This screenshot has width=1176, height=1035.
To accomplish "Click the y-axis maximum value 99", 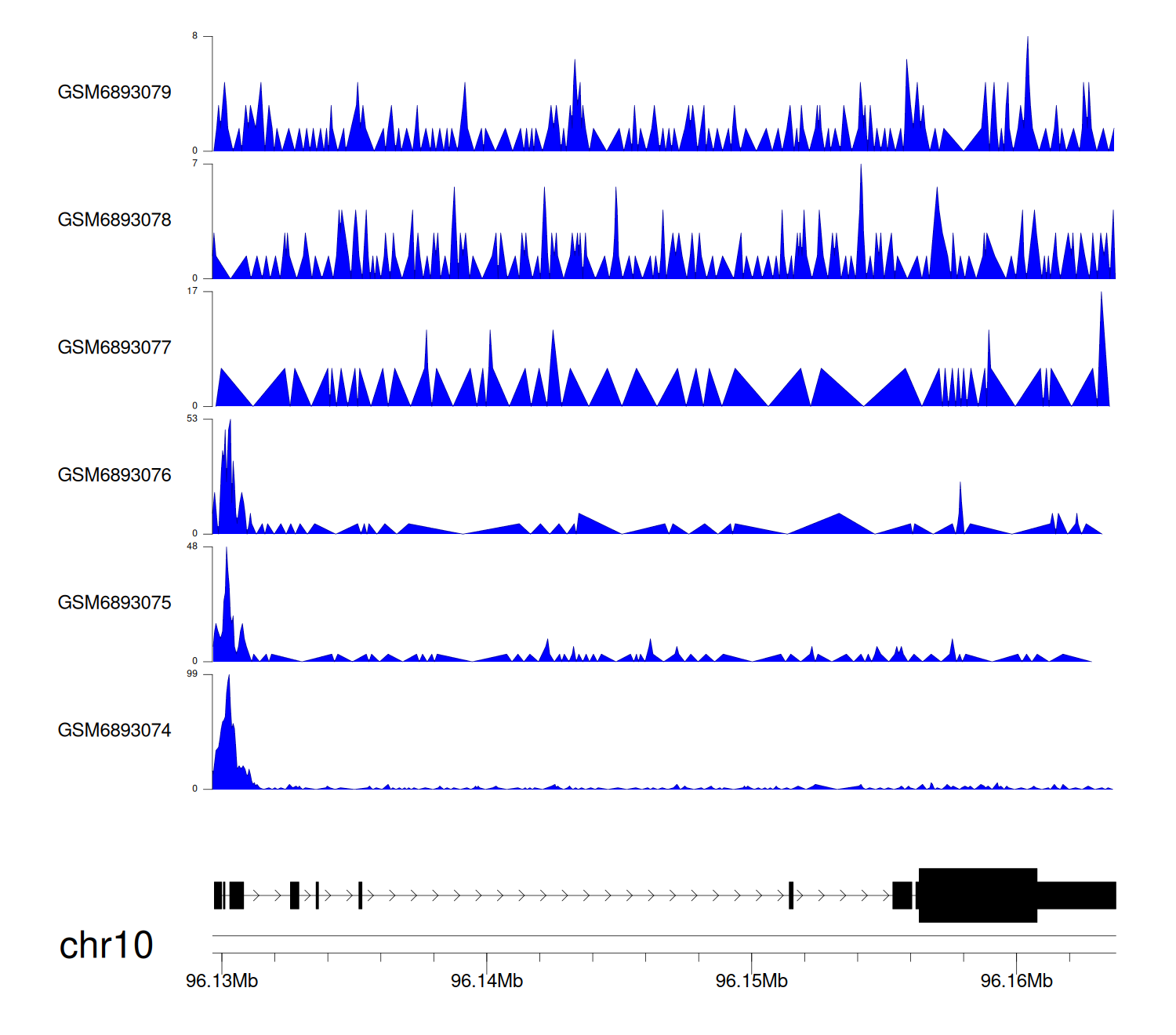I will (x=192, y=674).
